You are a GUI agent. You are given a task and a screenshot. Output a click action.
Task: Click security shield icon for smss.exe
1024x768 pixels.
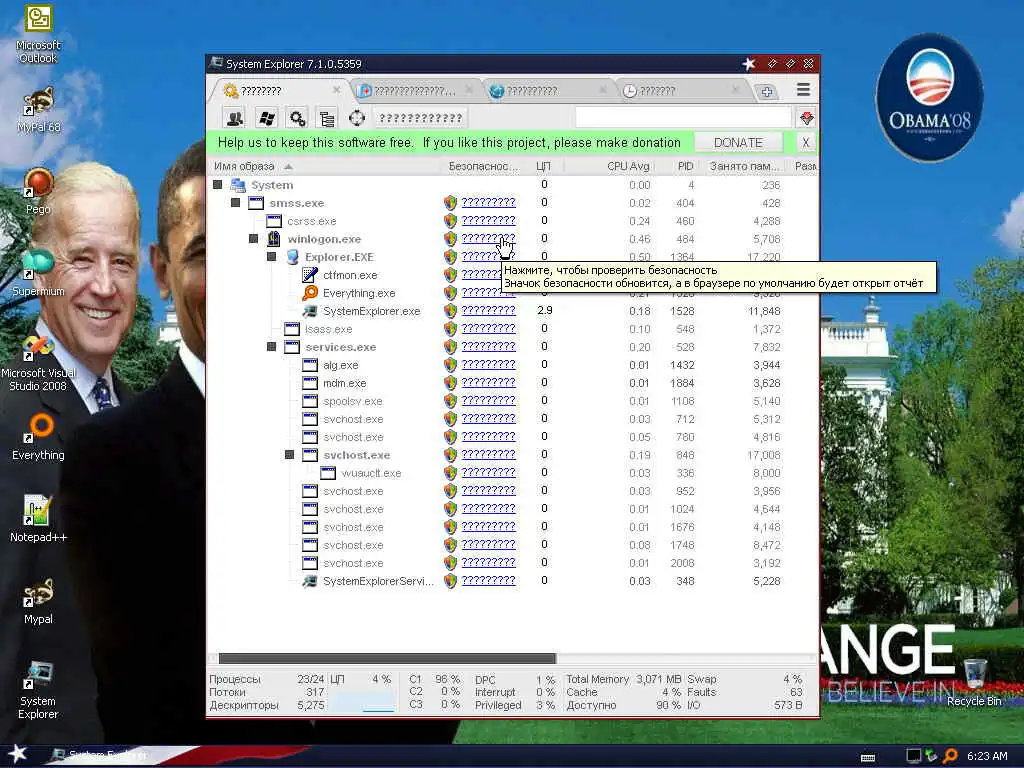coord(450,202)
